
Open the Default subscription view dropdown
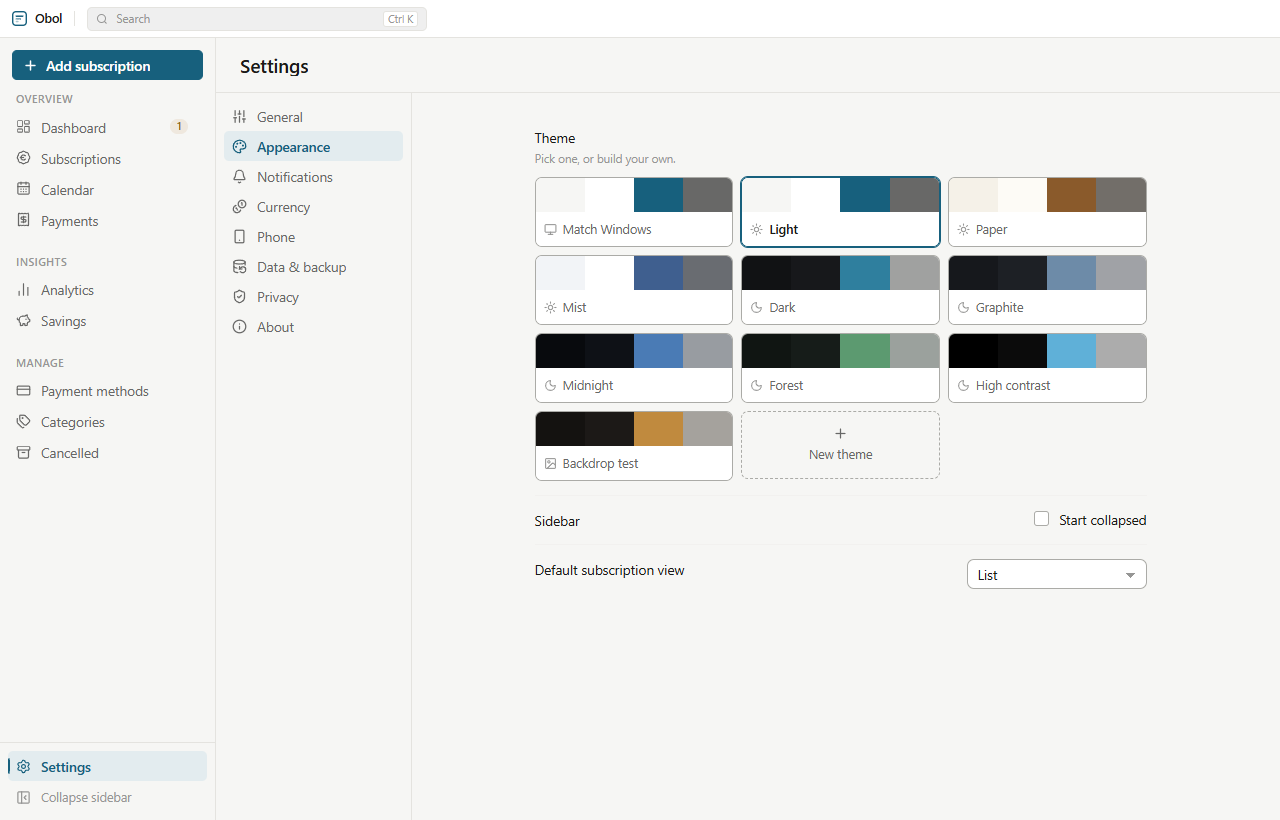click(1056, 574)
